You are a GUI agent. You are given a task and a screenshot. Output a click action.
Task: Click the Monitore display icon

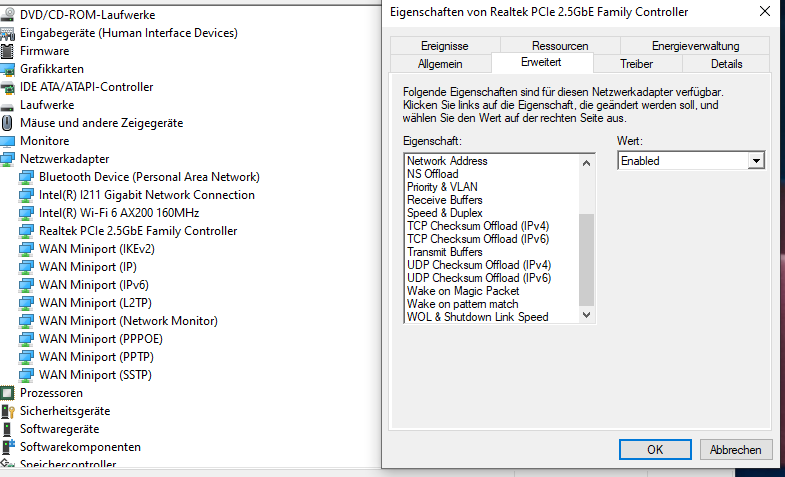point(8,141)
